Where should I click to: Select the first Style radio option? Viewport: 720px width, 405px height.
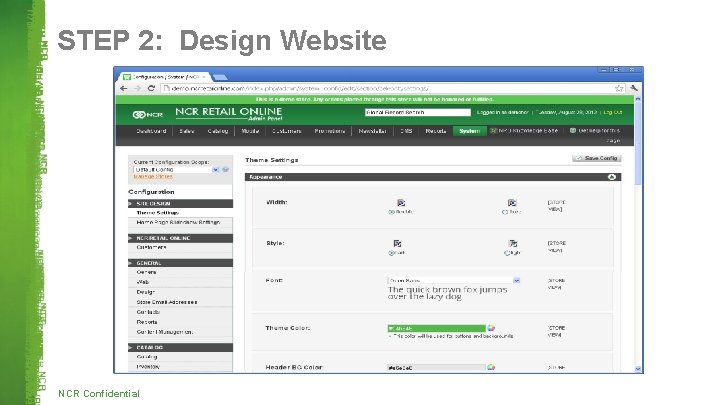tap(391, 253)
